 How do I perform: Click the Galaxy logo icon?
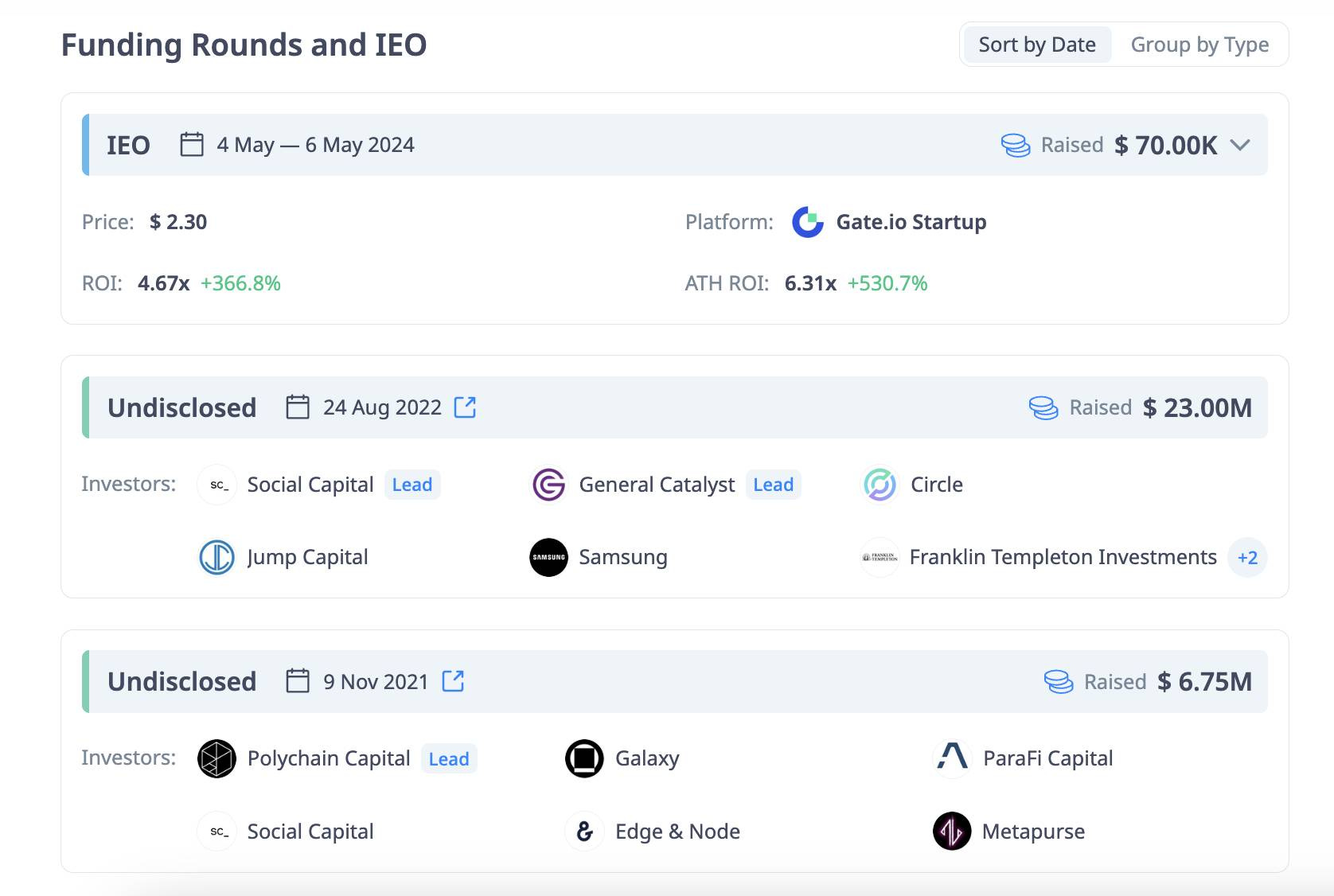click(584, 758)
